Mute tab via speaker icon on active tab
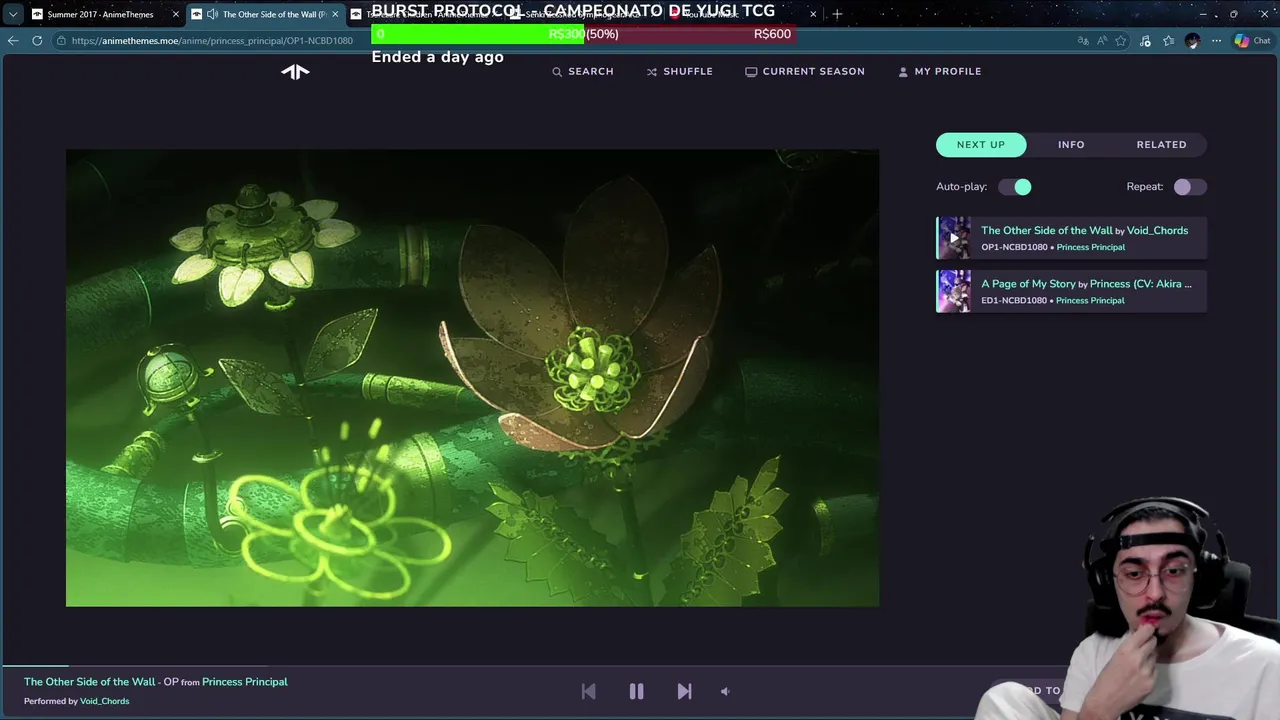1280x720 pixels. (212, 14)
